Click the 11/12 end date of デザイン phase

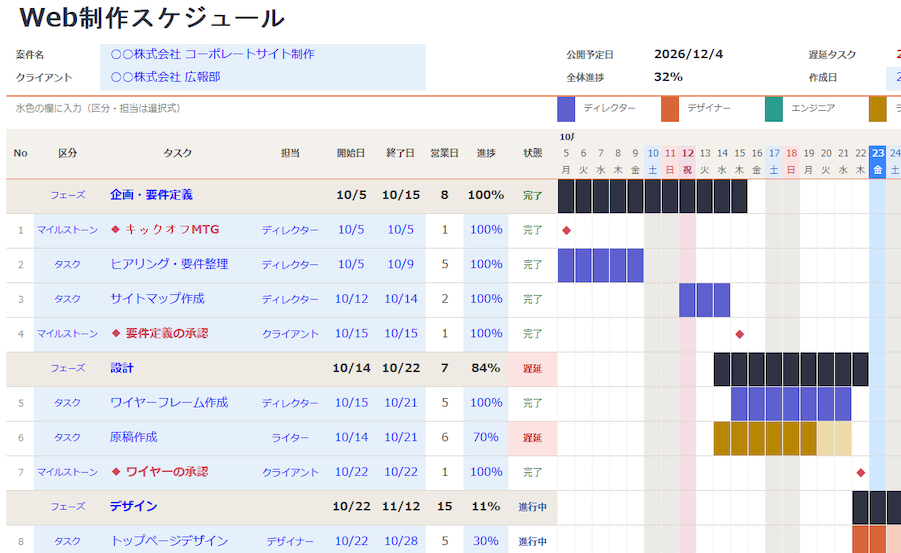(401, 506)
